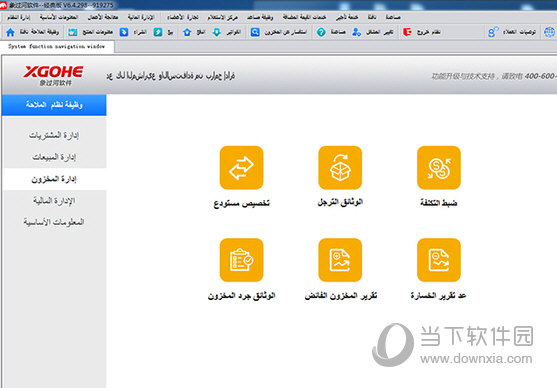Select المعلومات الأساسية in the sidebar
This screenshot has width=557, height=388.
[x=54, y=222]
